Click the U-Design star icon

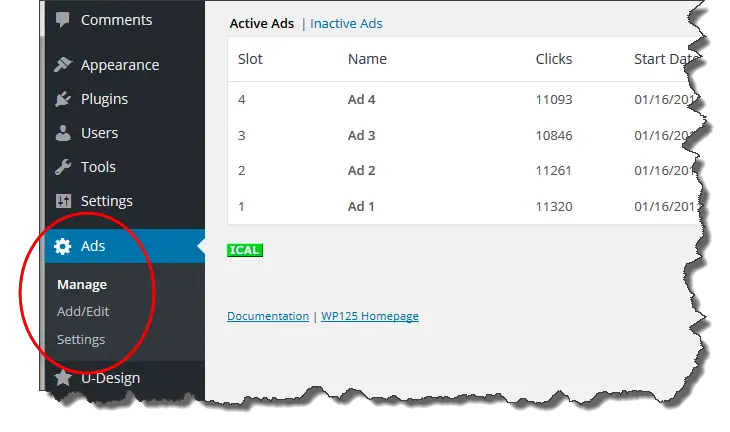[x=63, y=378]
